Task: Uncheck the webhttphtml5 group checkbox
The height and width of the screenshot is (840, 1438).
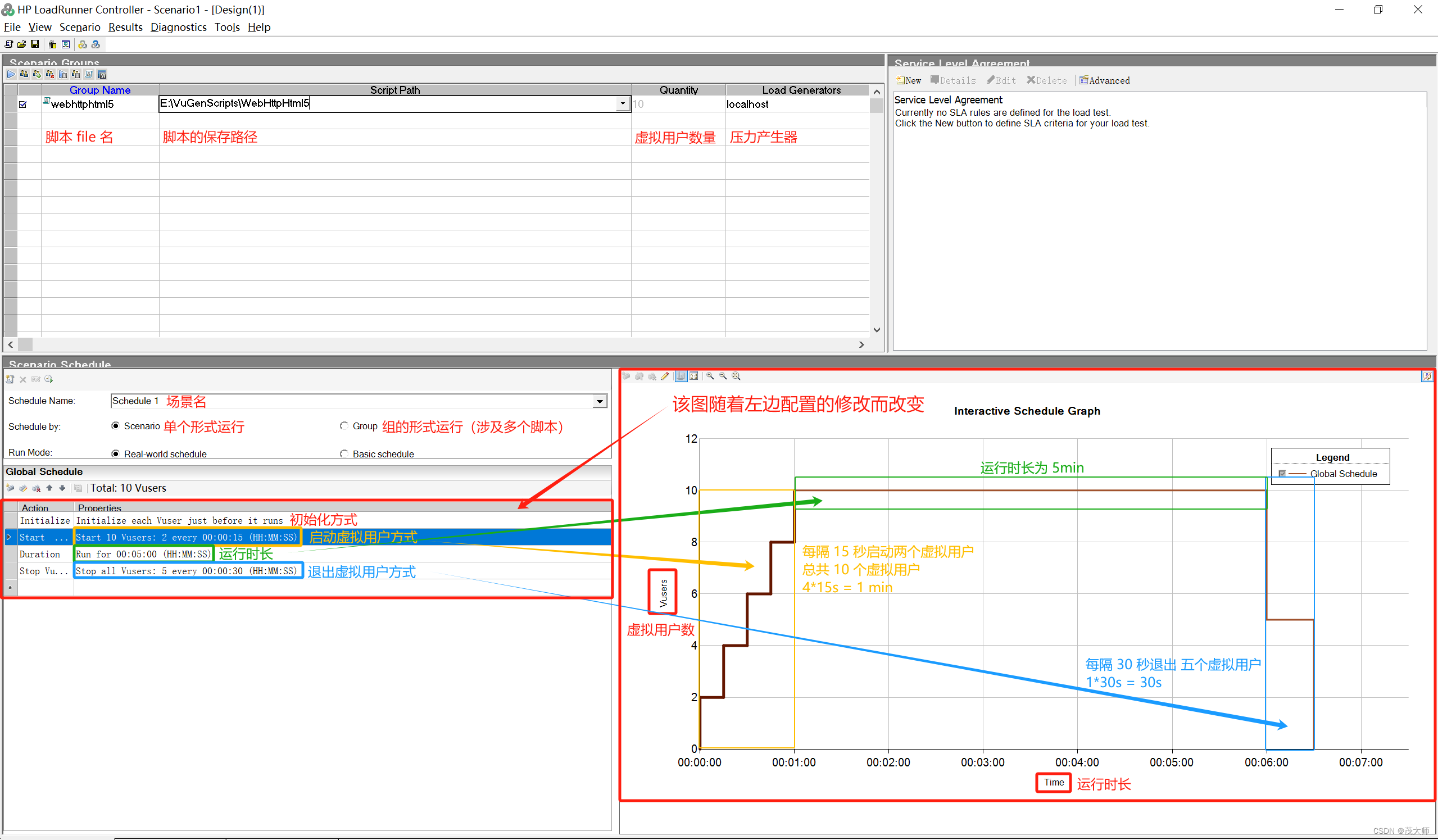Action: click(x=23, y=104)
